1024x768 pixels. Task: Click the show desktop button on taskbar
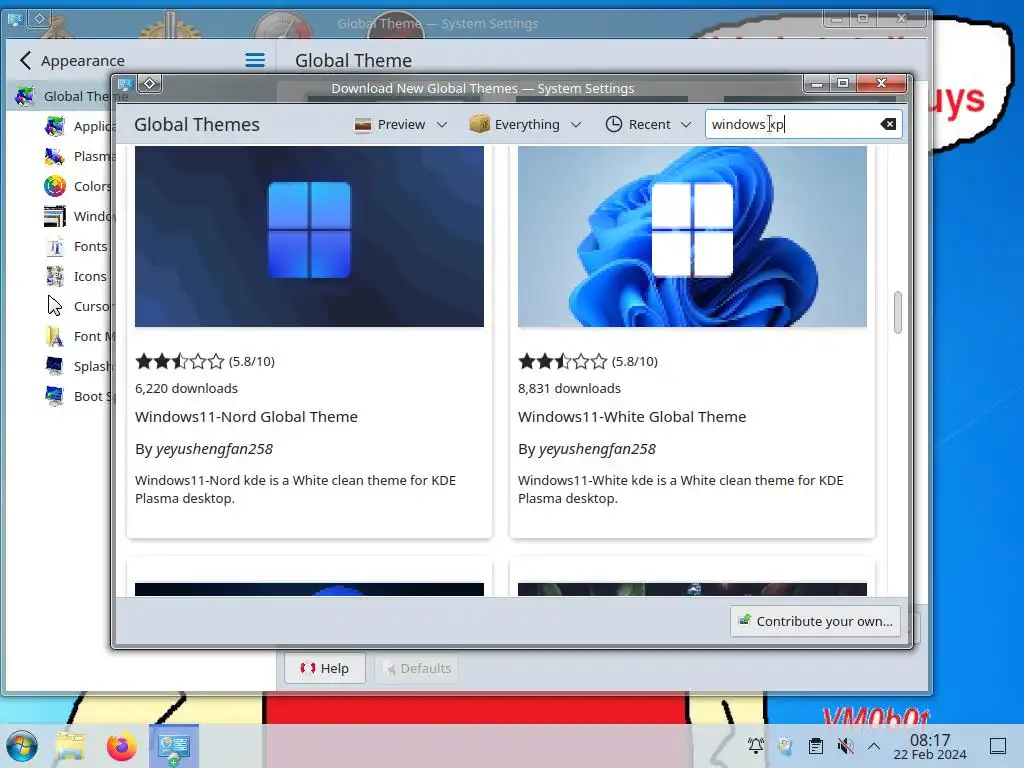(x=998, y=746)
